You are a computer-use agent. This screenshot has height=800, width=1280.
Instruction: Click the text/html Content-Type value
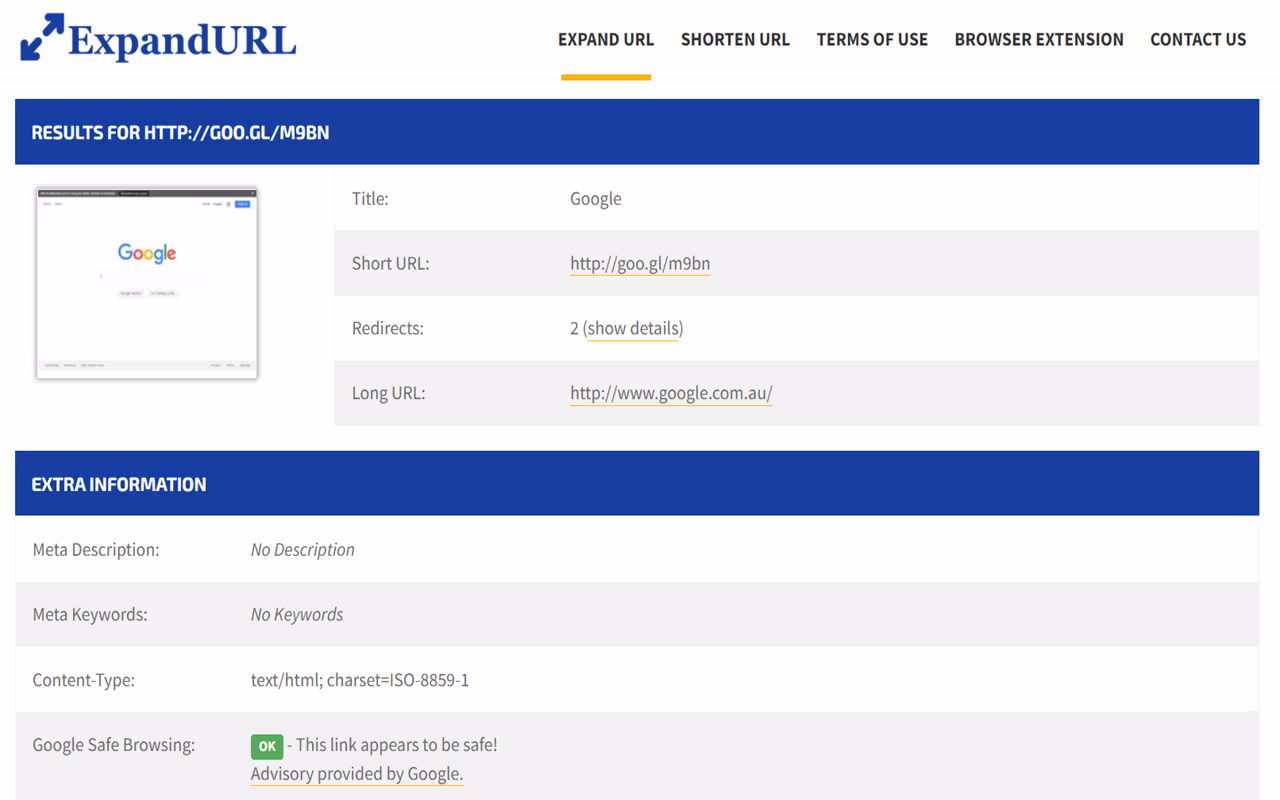pyautogui.click(x=360, y=681)
